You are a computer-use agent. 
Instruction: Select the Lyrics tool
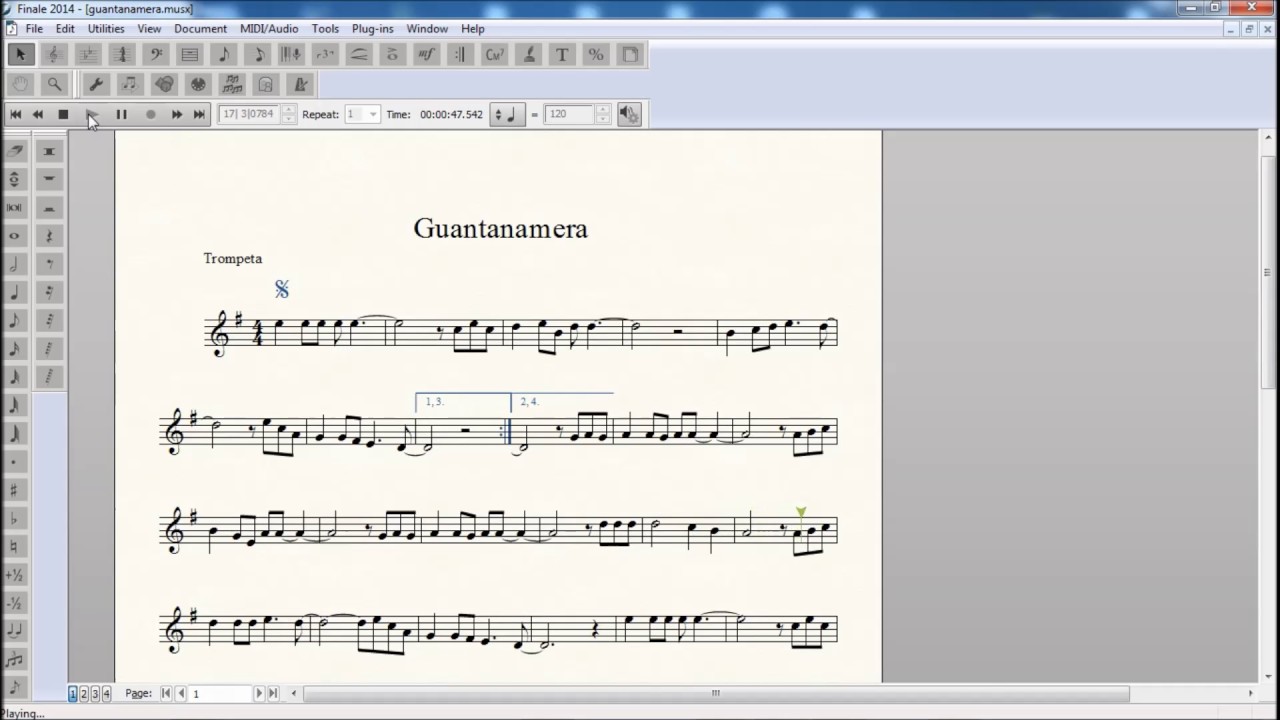coord(528,54)
